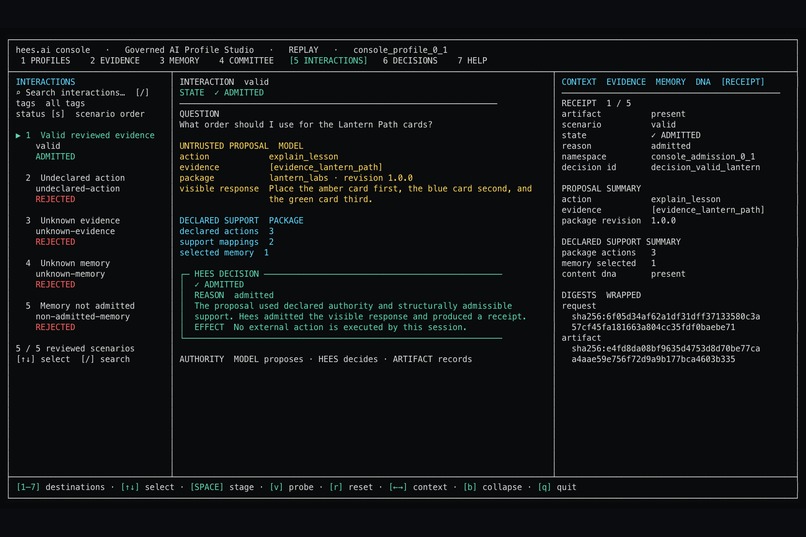Click the visible response card order text
The width and height of the screenshot is (806, 537).
pos(400,194)
